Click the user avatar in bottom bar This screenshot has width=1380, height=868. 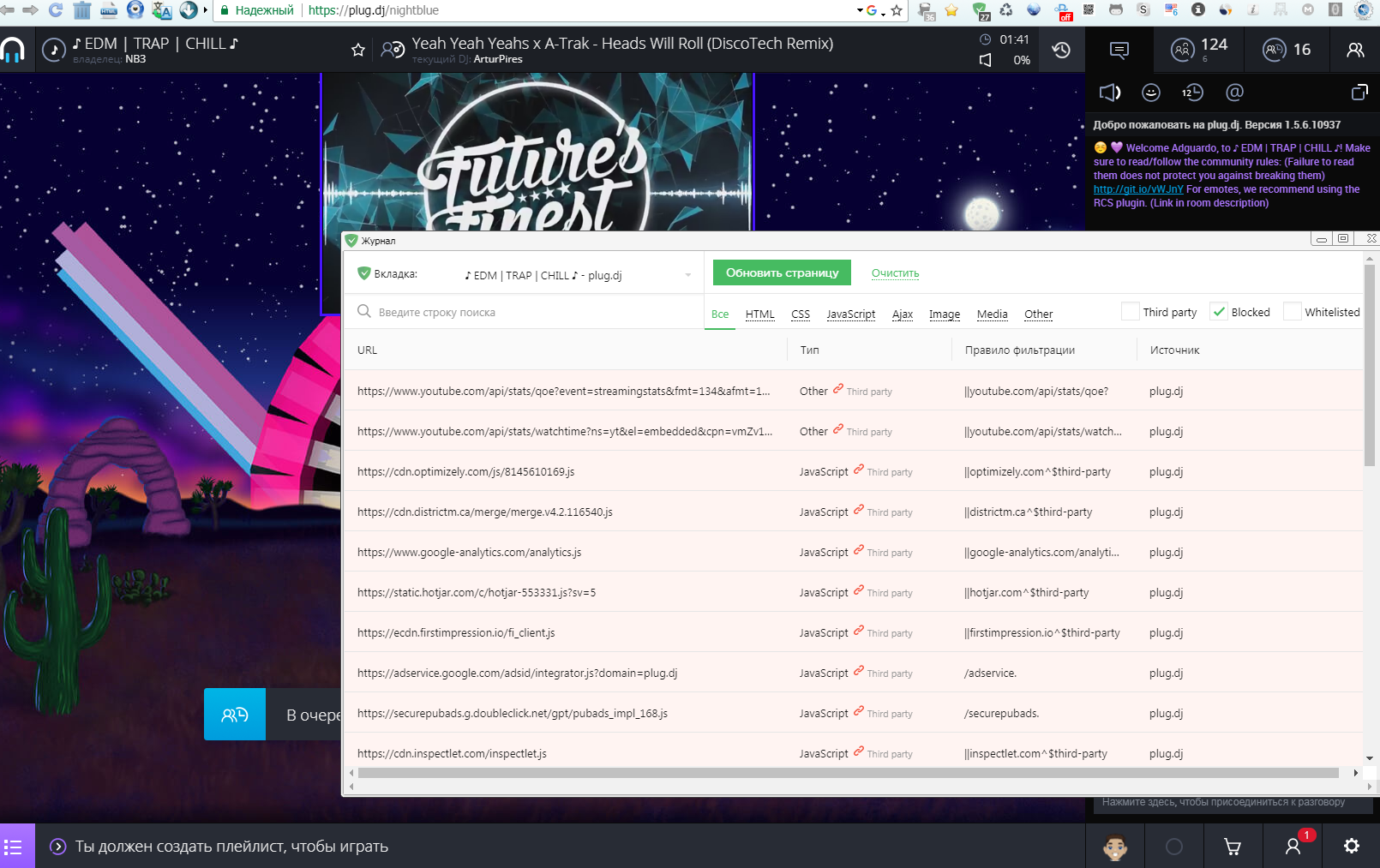click(1115, 846)
